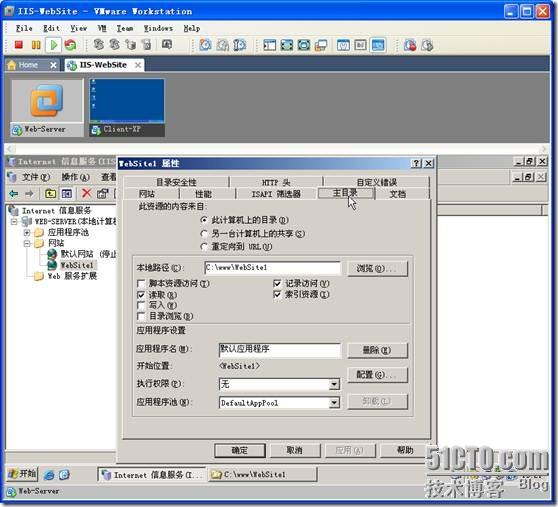558x507 pixels.
Task: Collapse the WEB-SERVER tree node
Action: click(14, 222)
